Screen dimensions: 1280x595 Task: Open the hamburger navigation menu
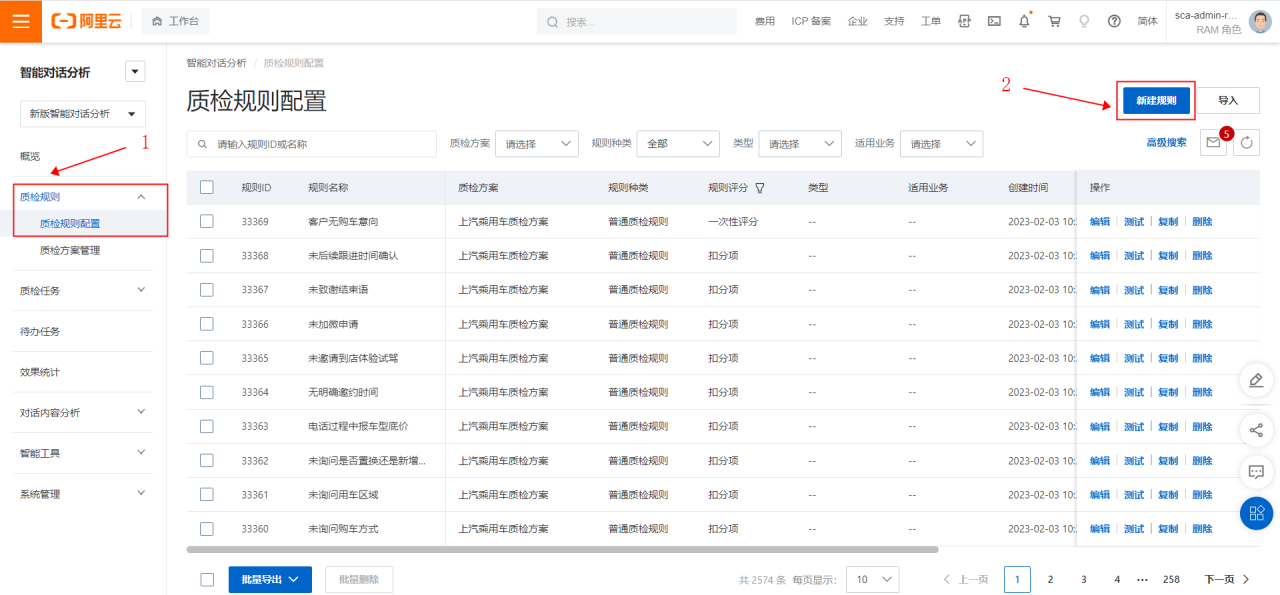coord(21,21)
